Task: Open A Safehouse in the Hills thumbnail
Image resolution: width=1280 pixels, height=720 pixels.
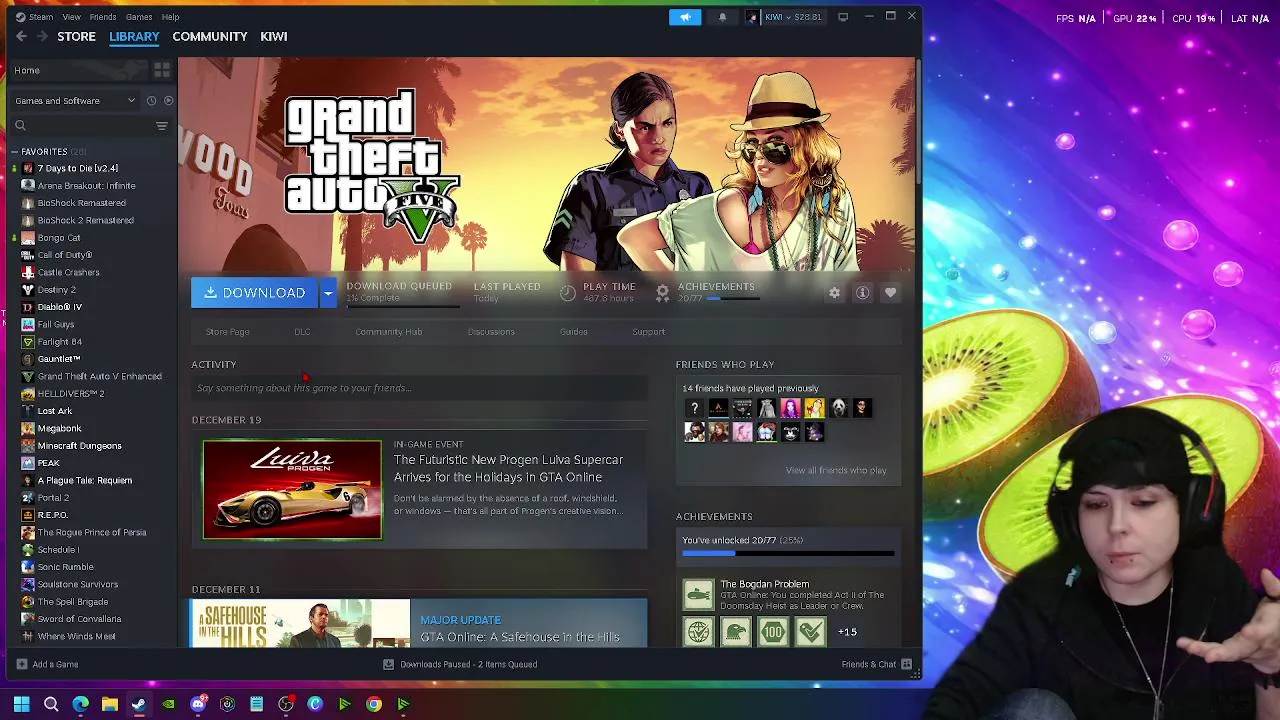Action: tap(300, 623)
